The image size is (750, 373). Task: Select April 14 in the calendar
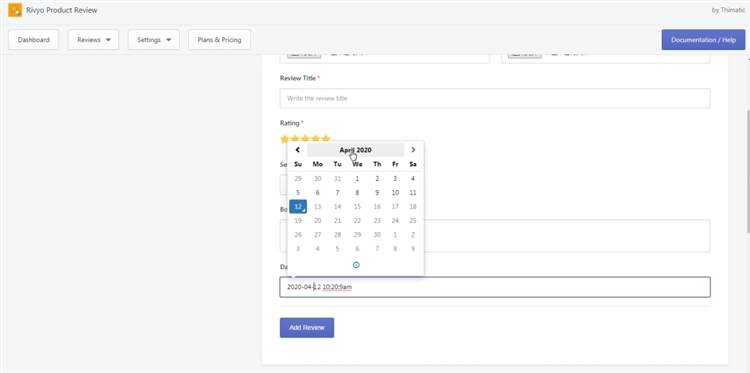(x=337, y=207)
